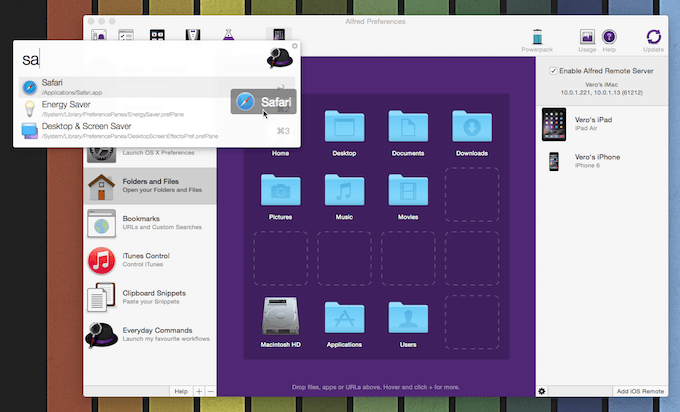Open the Downloads folder icon
680x412 pixels.
(x=471, y=129)
